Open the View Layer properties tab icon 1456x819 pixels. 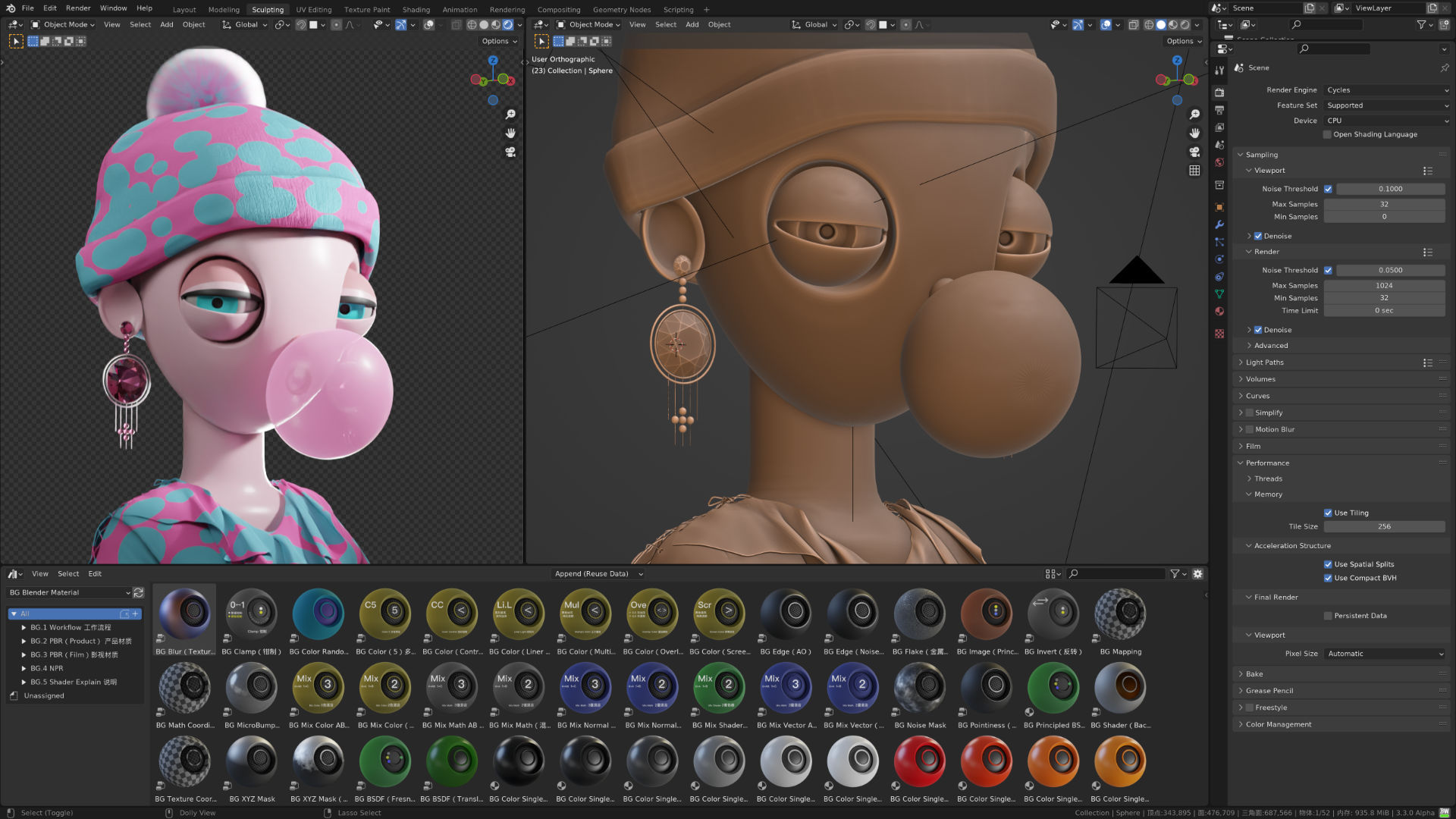1219,127
